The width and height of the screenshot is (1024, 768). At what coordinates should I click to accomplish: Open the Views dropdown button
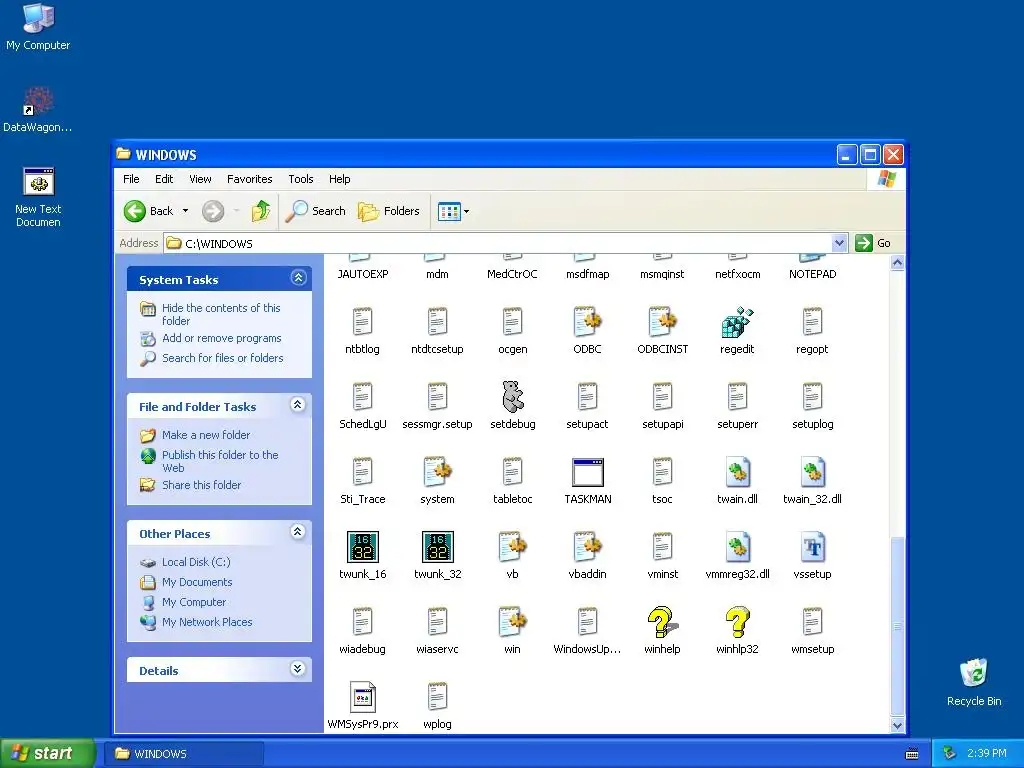pos(453,212)
